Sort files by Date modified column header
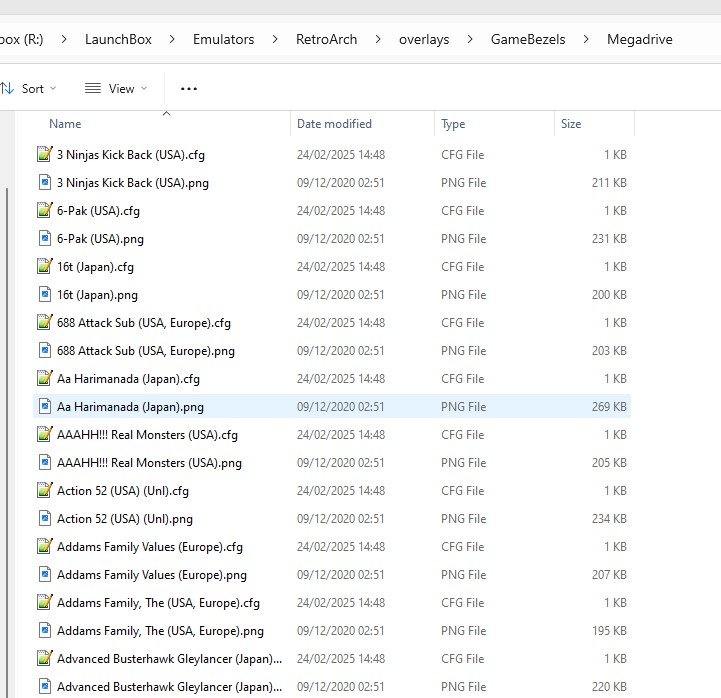 click(x=334, y=124)
